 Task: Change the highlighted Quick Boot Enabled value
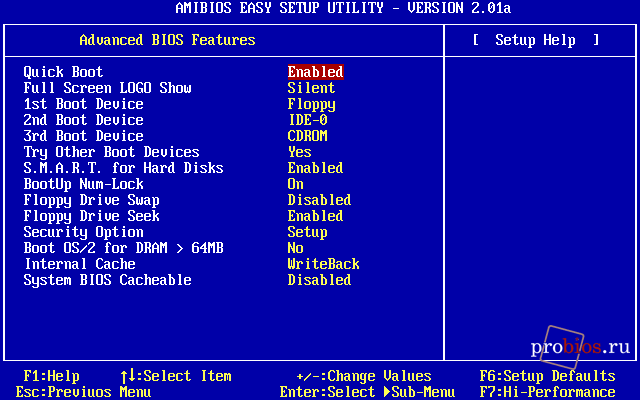point(316,72)
